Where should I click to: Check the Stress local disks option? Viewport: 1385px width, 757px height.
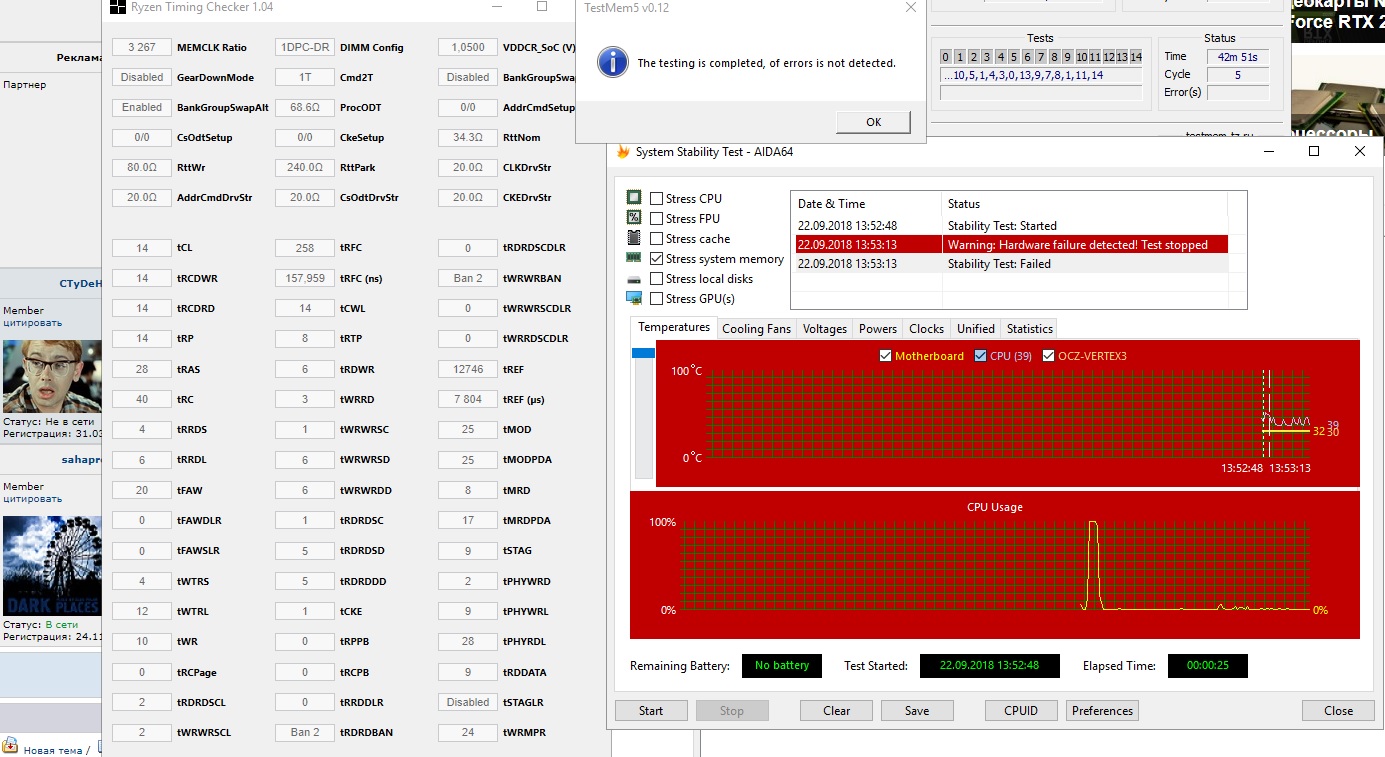click(x=656, y=279)
